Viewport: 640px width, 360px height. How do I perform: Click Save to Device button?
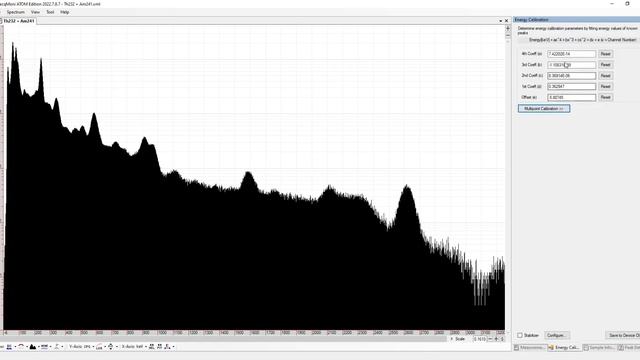(x=623, y=336)
